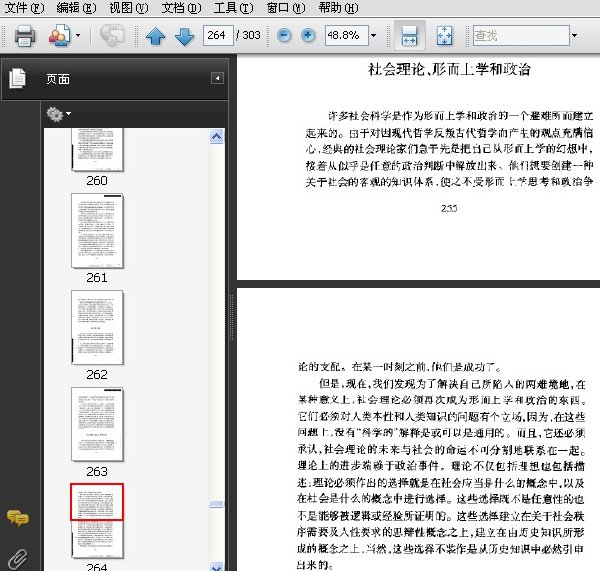Click the thumbnail scrollbar up arrow

click(x=217, y=137)
